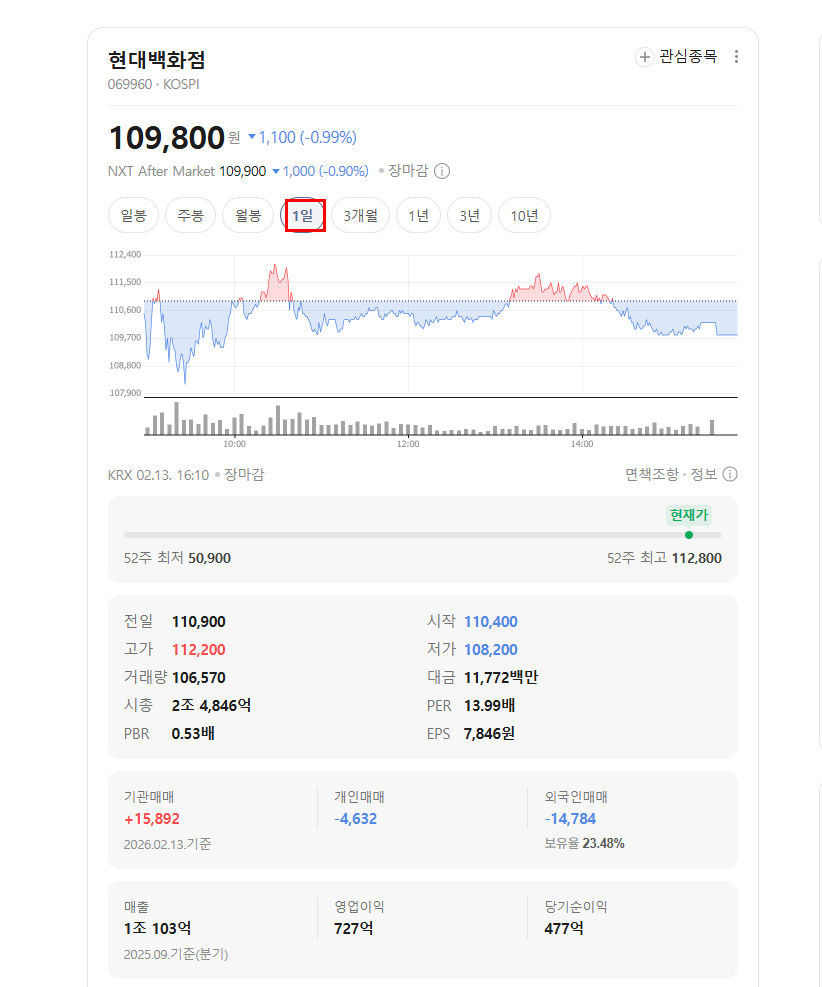822x987 pixels.
Task: Click NXT After Market price 109,900
Action: (x=243, y=171)
